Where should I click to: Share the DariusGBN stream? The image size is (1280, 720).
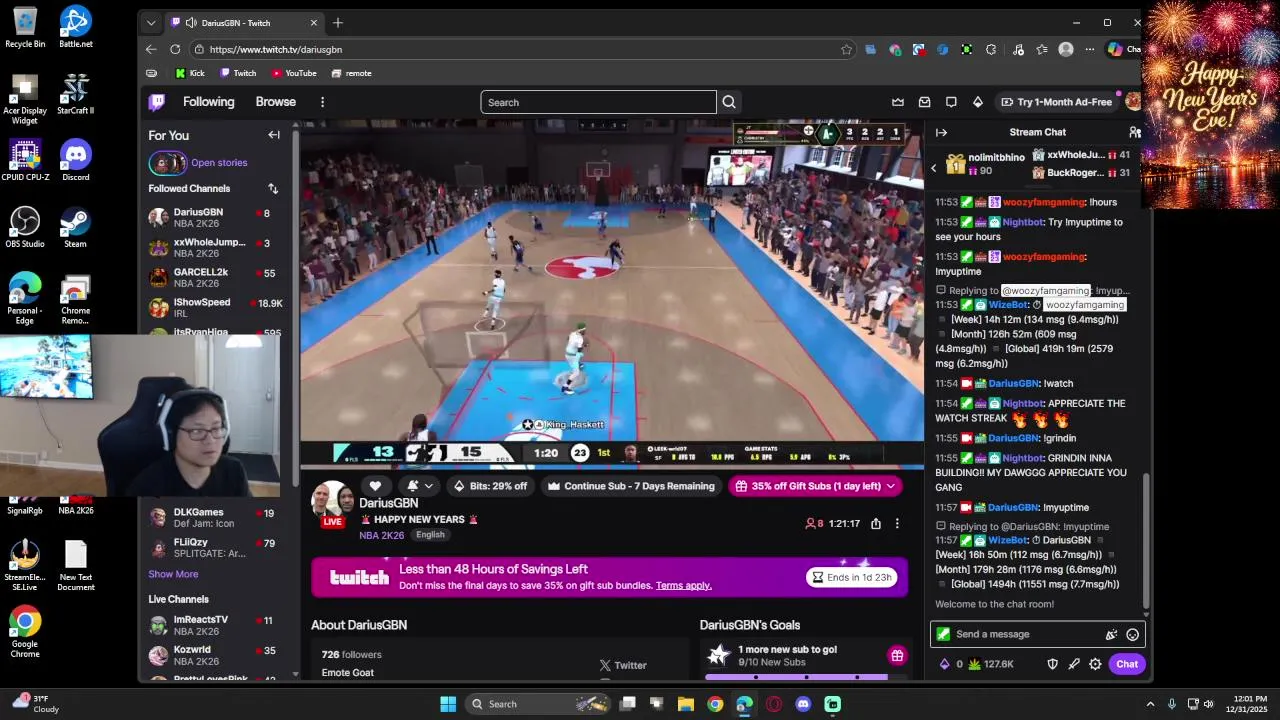pyautogui.click(x=876, y=523)
